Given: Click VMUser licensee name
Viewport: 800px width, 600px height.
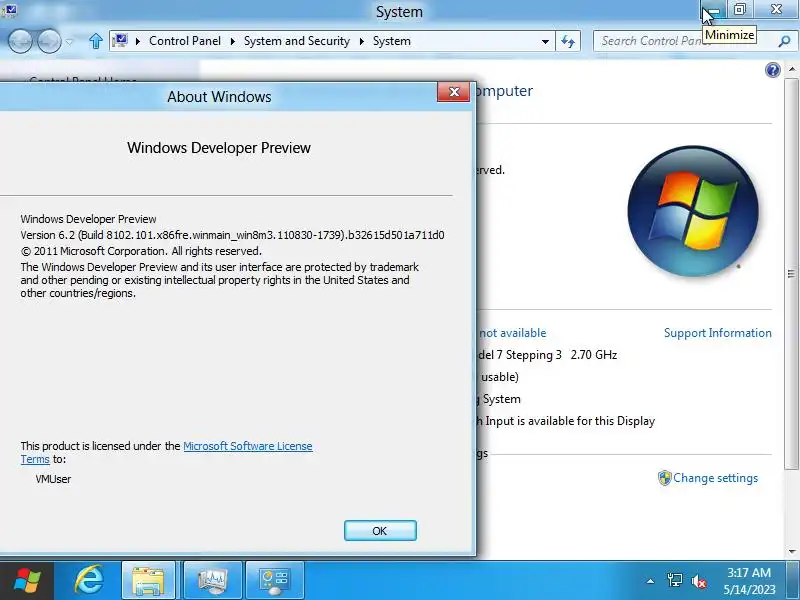Looking at the screenshot, I should (54, 479).
